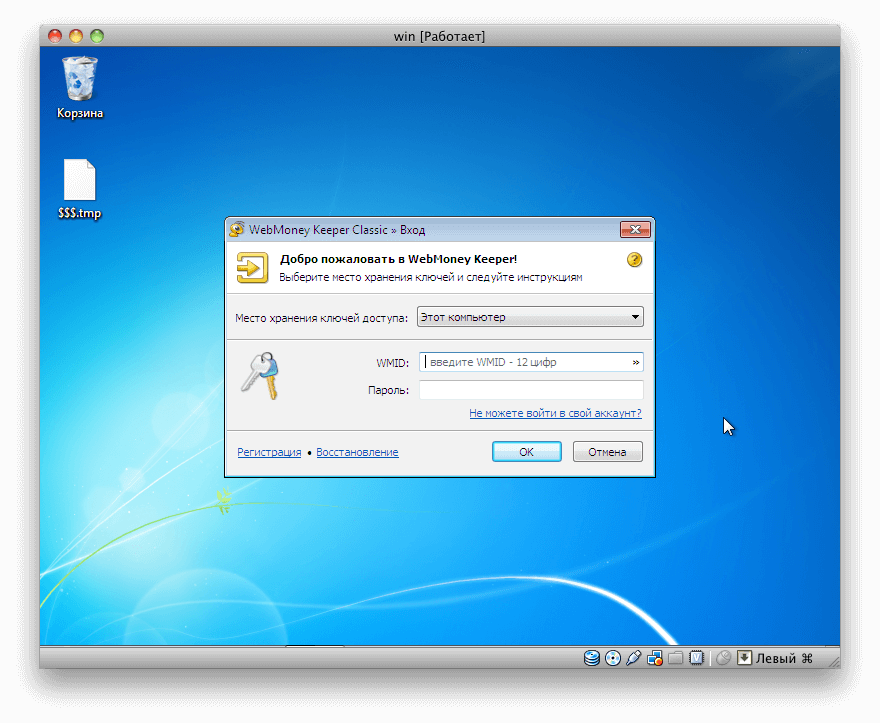Click the red close button of win window
This screenshot has height=723, width=880.
pyautogui.click(x=55, y=36)
